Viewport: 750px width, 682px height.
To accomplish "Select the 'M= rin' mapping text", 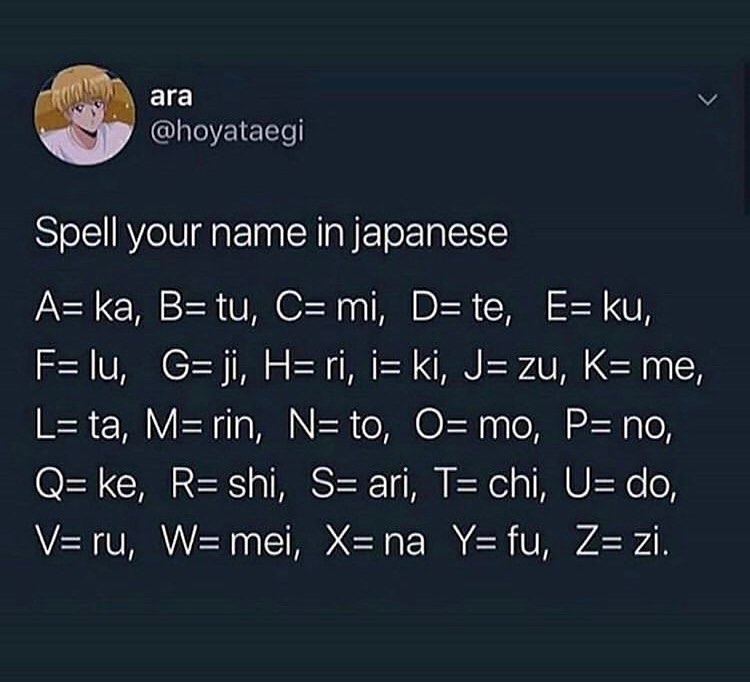I will coord(201,425).
